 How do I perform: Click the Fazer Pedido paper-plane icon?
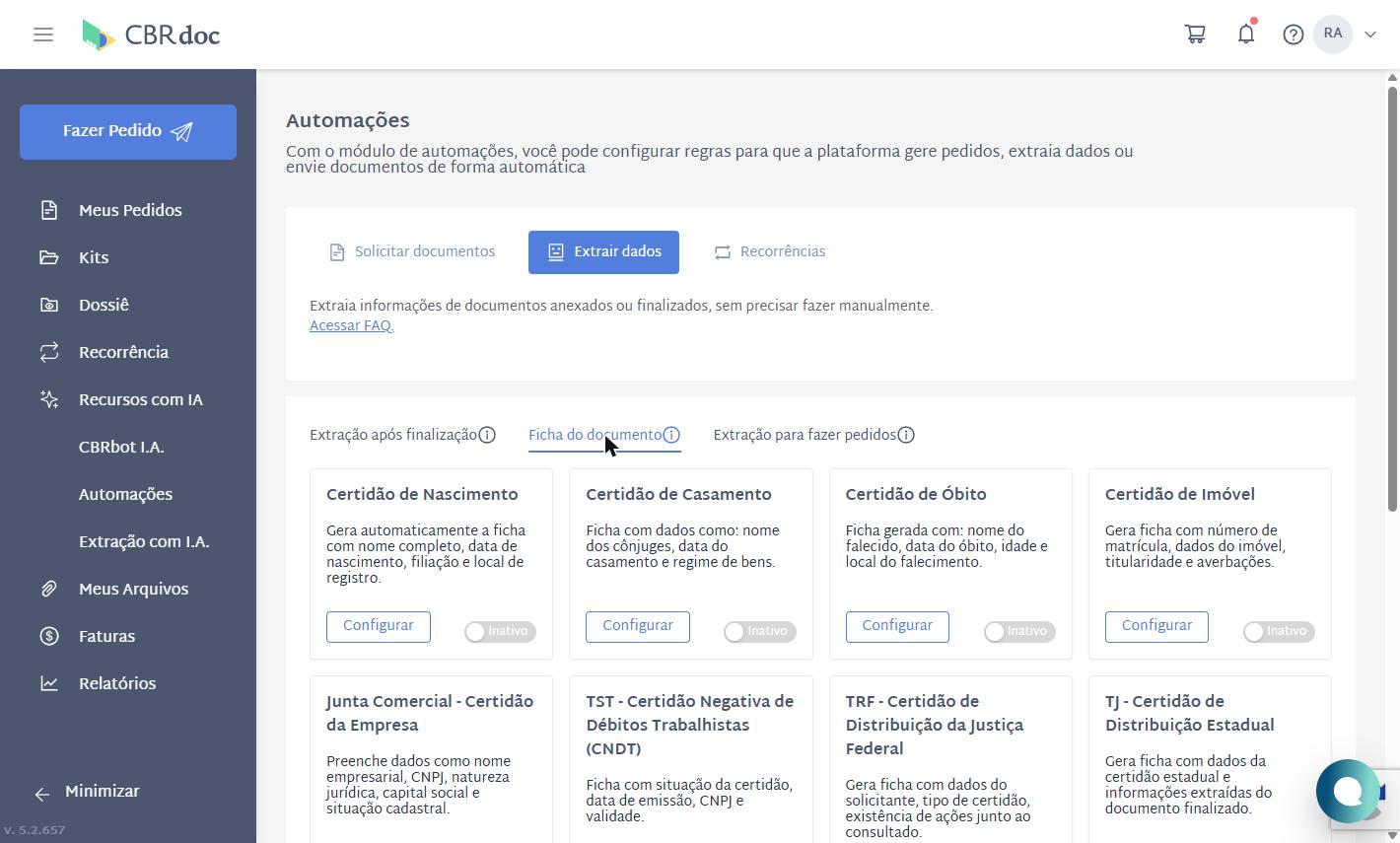[x=181, y=132]
